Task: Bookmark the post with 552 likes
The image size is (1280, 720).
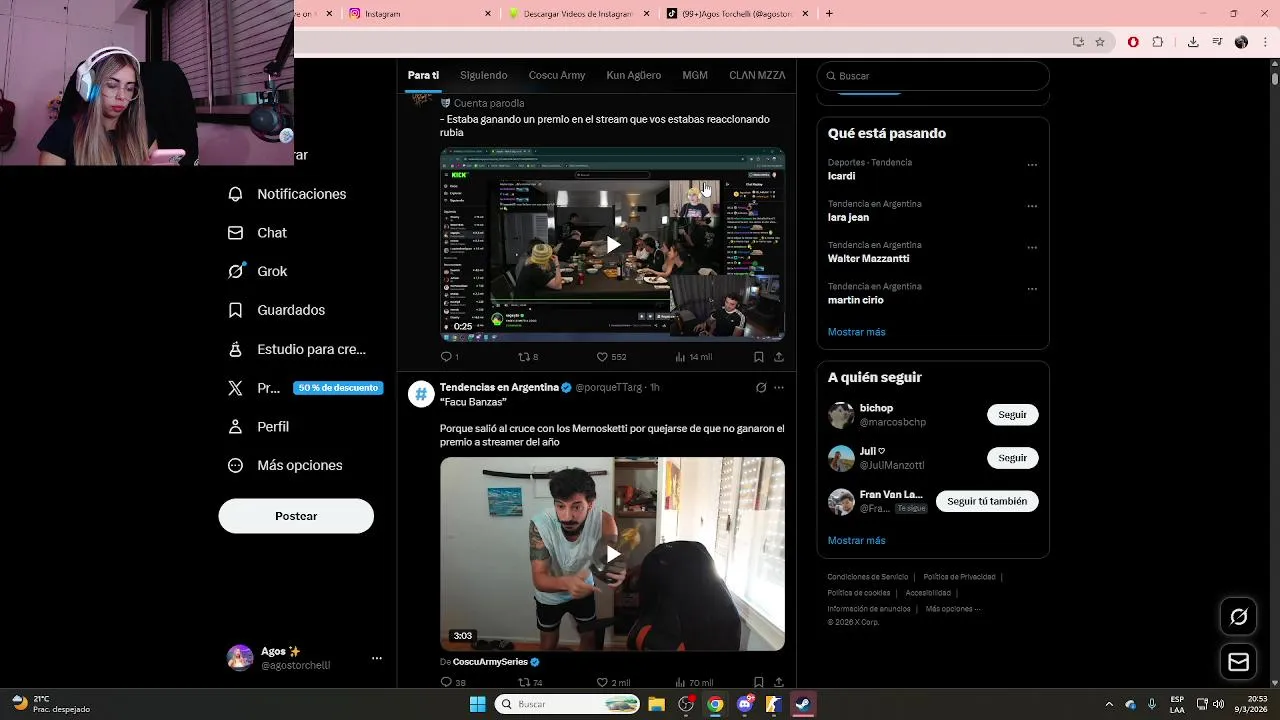Action: pos(758,357)
